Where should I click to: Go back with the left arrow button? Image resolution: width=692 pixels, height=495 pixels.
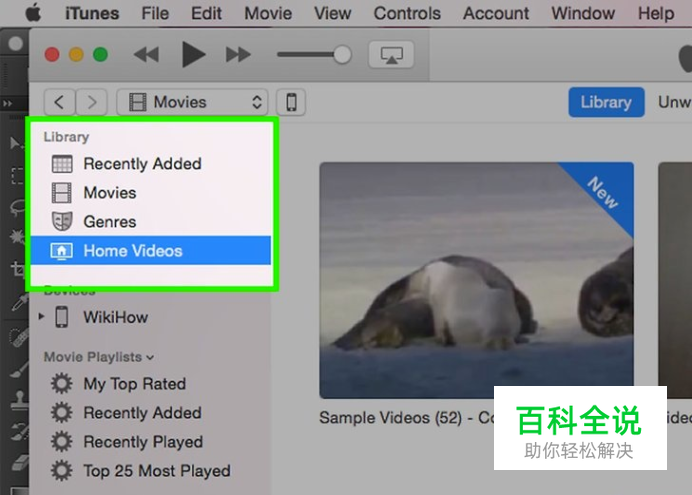[x=59, y=102]
